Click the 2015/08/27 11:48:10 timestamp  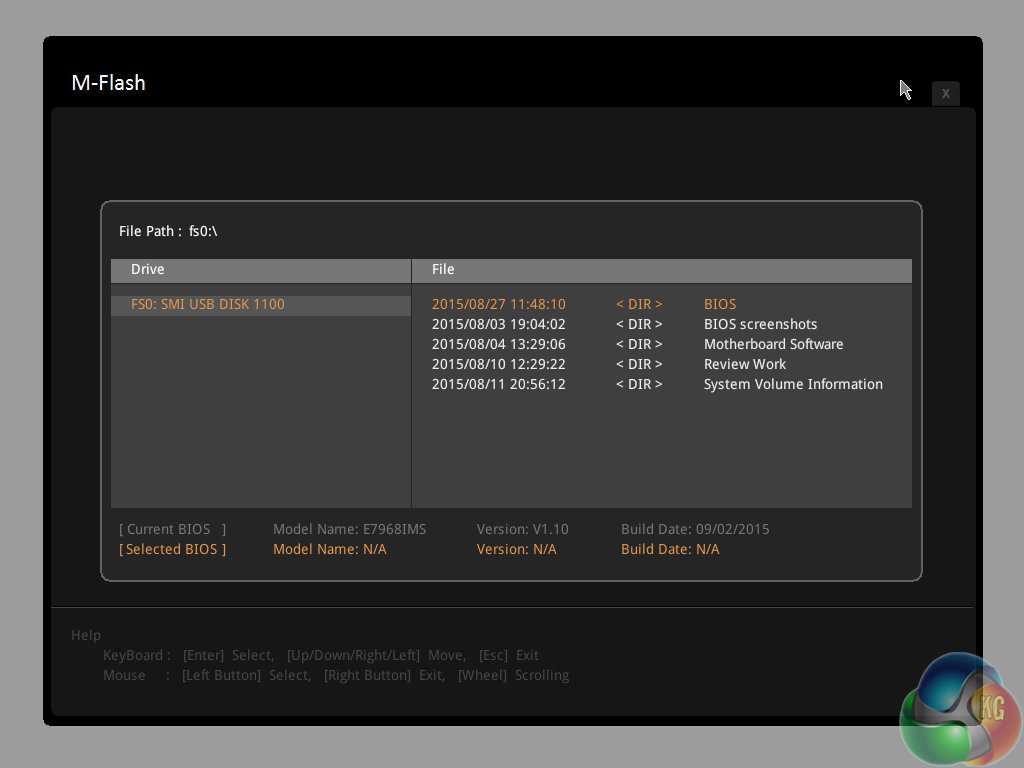[x=498, y=304]
